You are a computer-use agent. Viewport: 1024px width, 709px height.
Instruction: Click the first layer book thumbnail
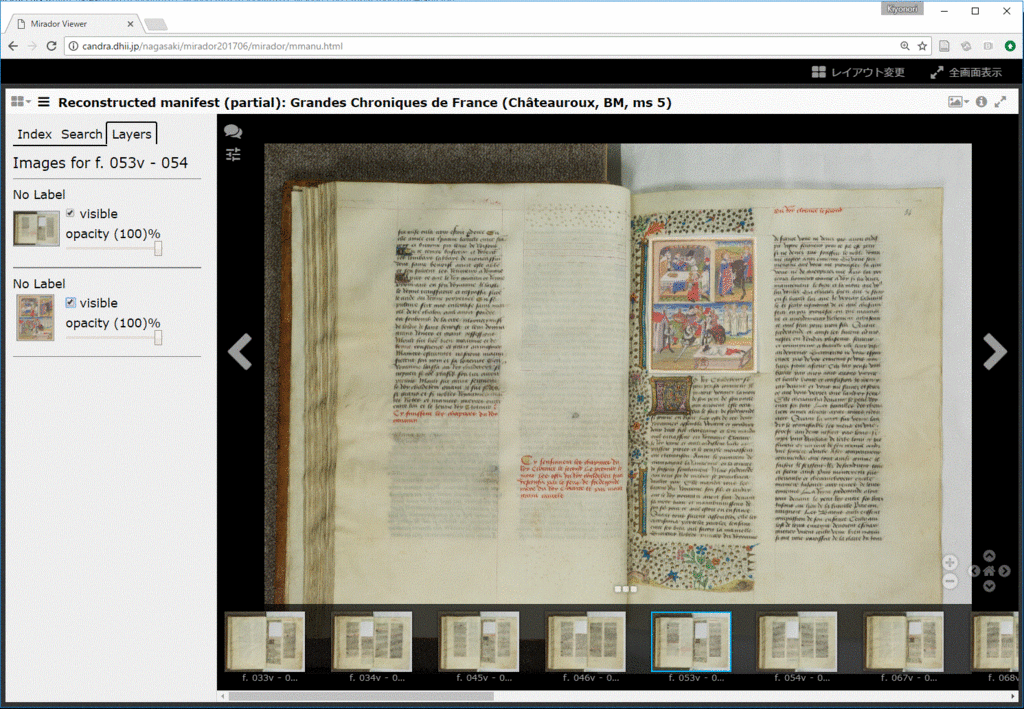[37, 228]
